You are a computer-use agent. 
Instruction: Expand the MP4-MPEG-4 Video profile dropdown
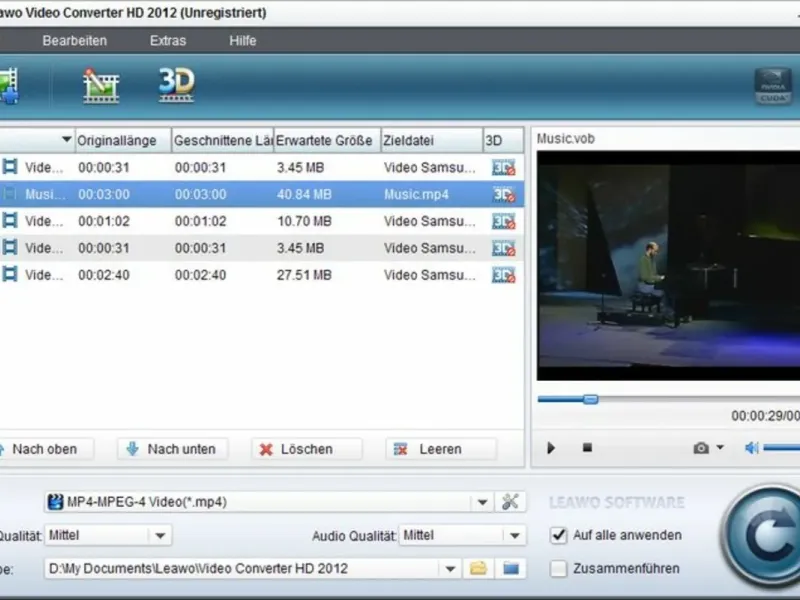pyautogui.click(x=482, y=502)
